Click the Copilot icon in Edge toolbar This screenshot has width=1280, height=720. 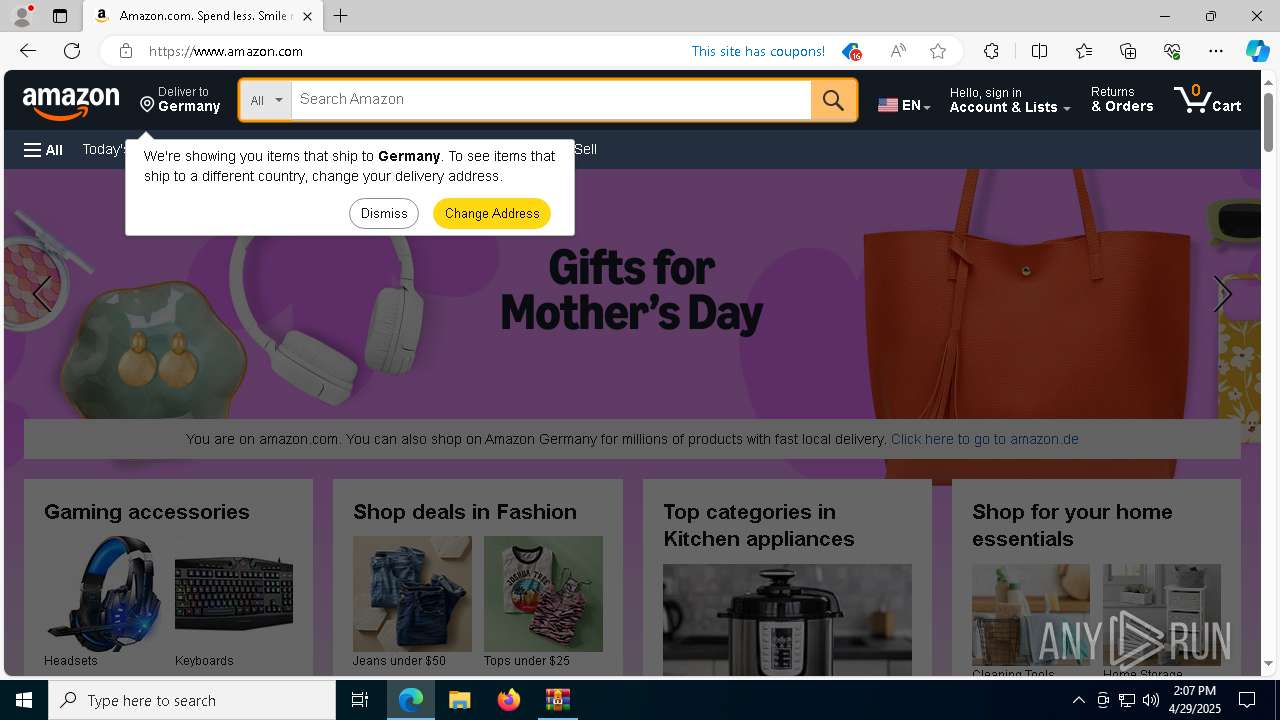coord(1257,51)
